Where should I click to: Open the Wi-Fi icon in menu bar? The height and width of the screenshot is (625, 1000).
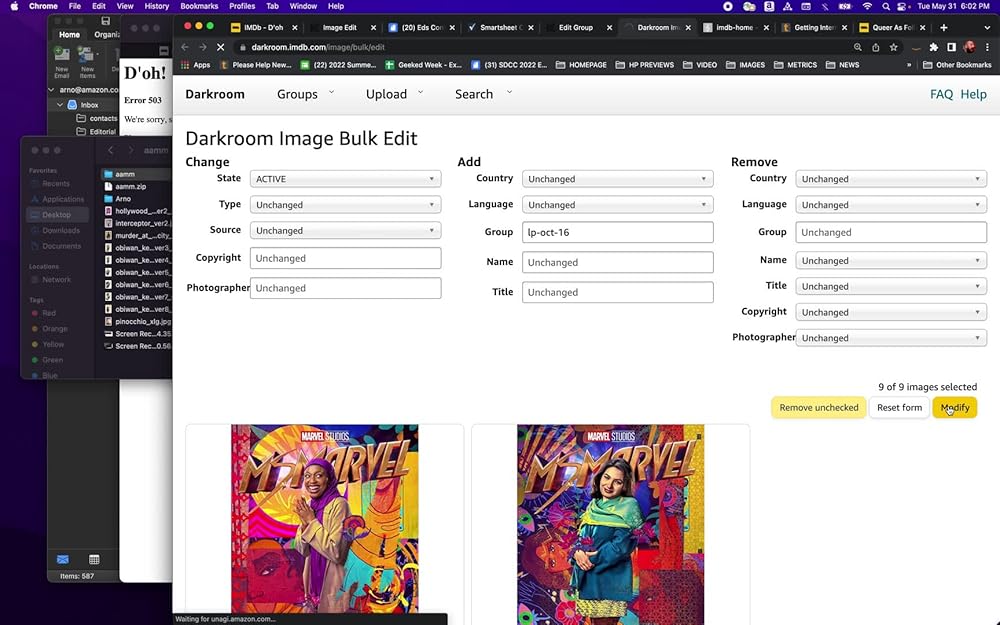click(866, 6)
